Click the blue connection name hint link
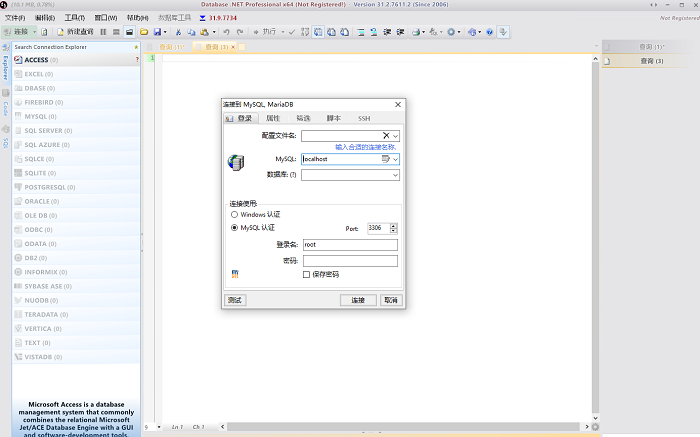 click(365, 147)
